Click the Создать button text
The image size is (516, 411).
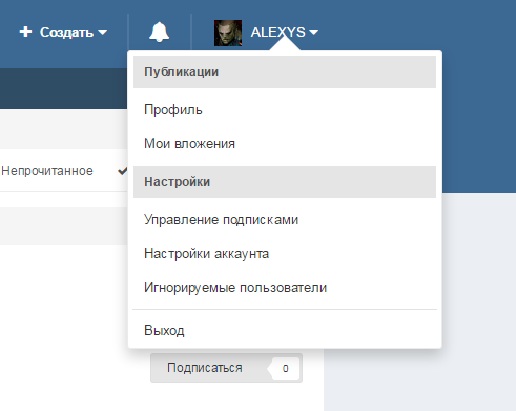coord(66,32)
